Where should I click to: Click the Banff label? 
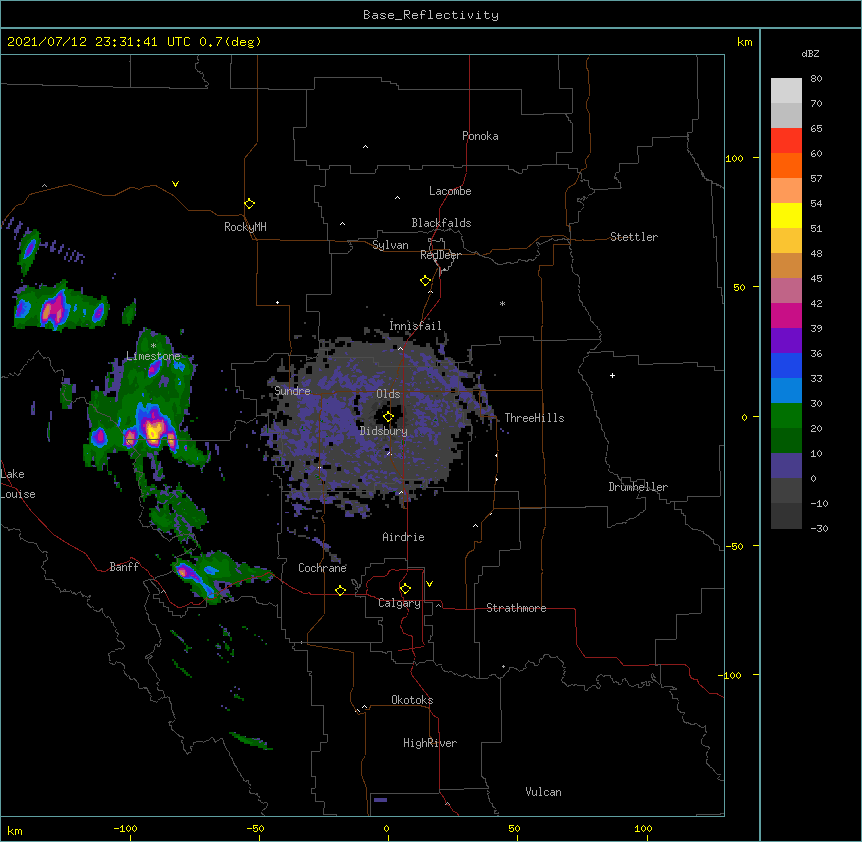[x=124, y=567]
